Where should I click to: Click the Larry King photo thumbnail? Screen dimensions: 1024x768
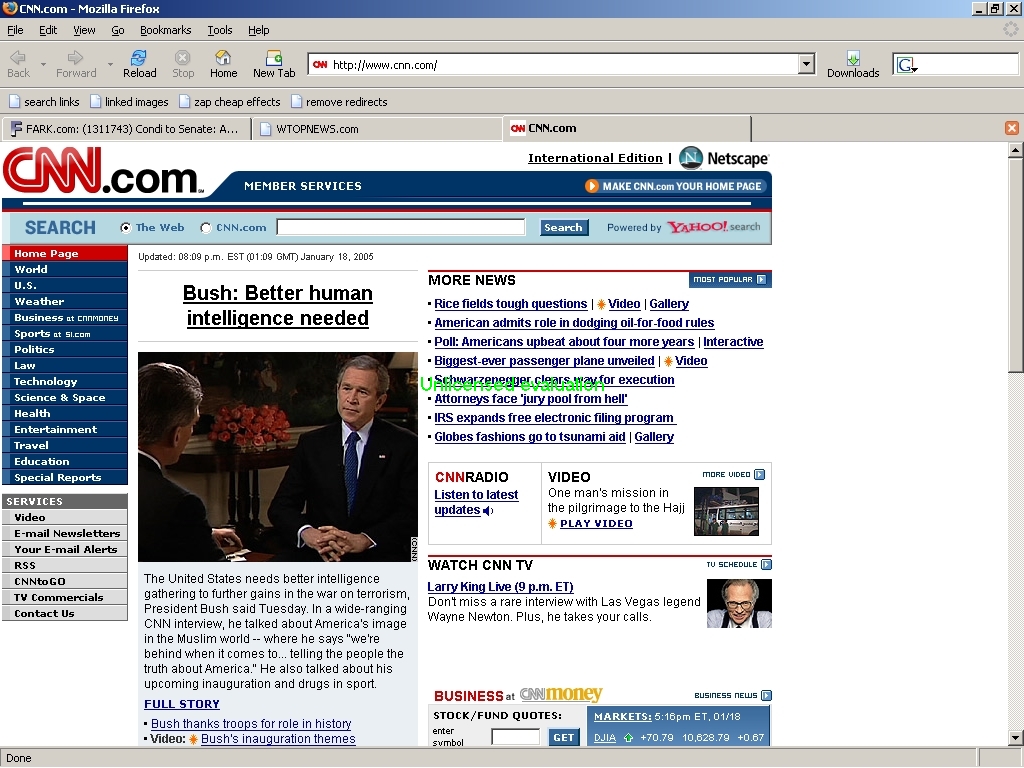coord(739,603)
